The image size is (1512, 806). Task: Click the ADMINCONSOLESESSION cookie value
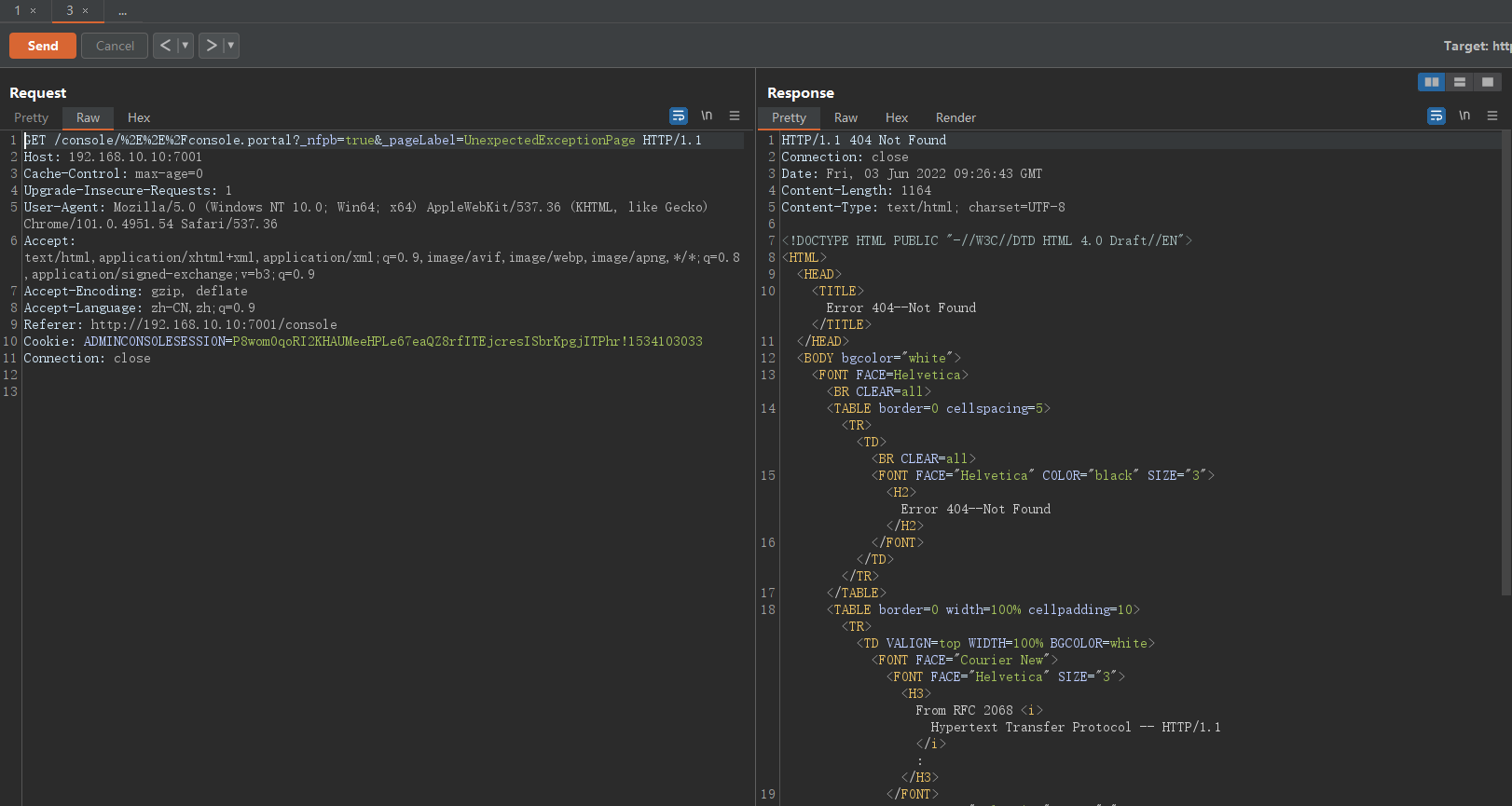click(467, 341)
